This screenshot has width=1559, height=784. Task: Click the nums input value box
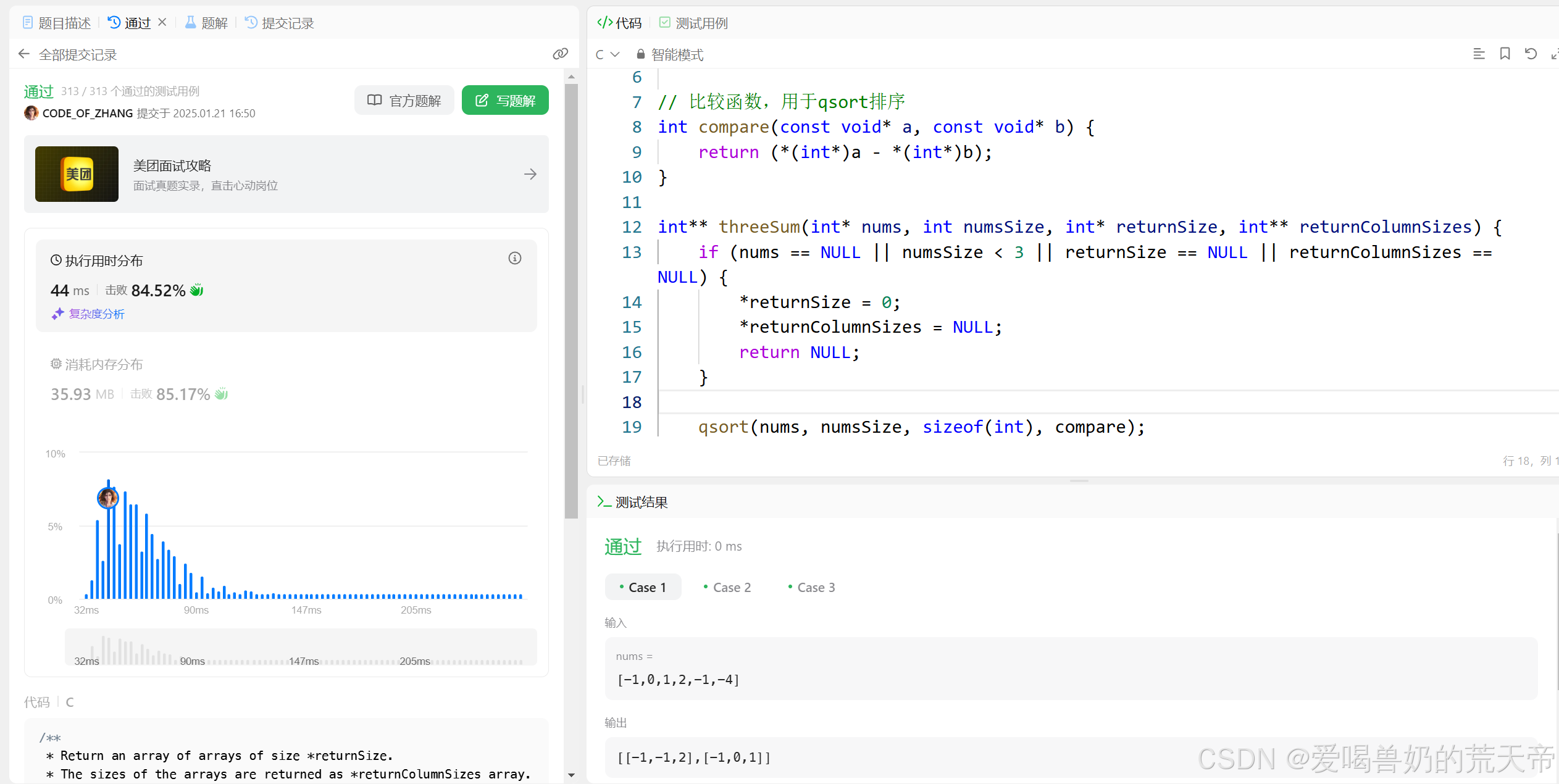1071,669
